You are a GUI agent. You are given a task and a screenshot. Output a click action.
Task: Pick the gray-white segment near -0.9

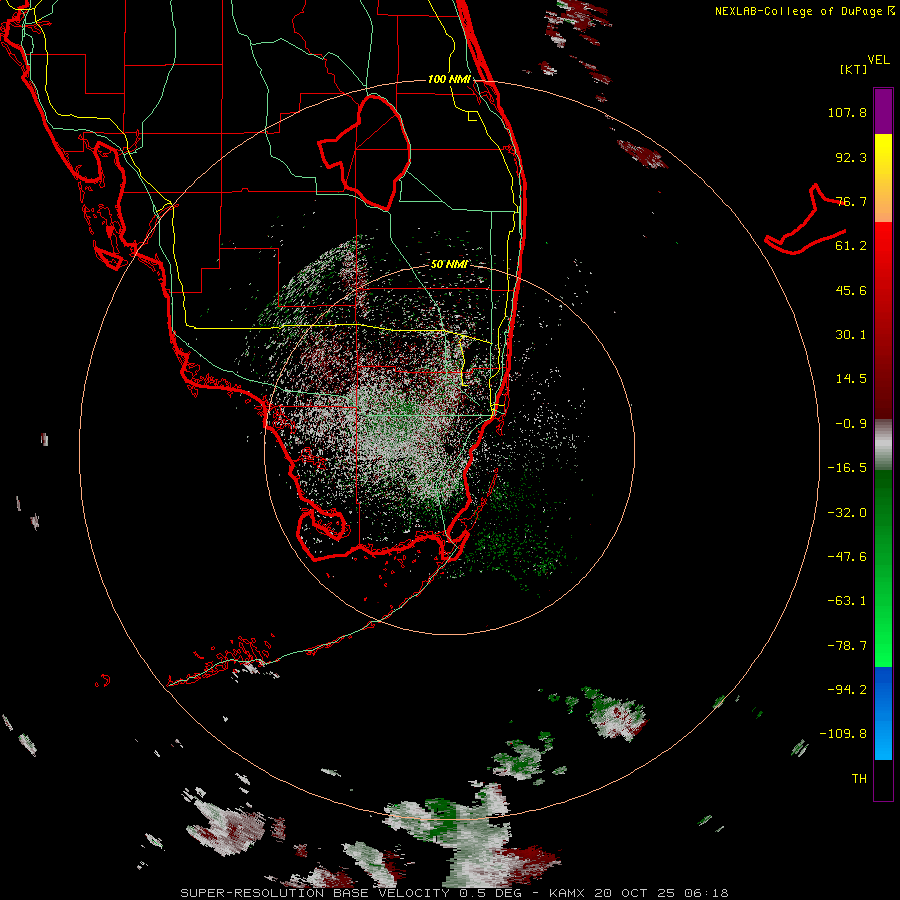coord(883,443)
